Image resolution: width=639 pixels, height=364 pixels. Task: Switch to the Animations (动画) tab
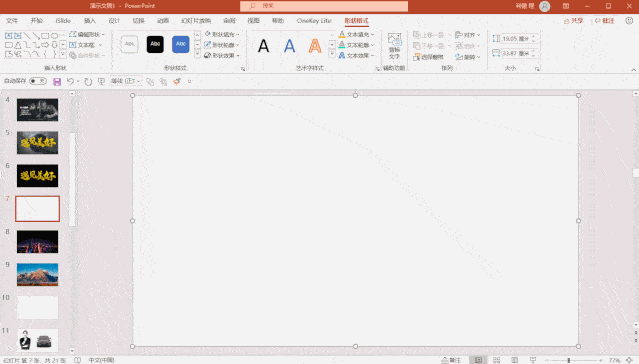(163, 20)
